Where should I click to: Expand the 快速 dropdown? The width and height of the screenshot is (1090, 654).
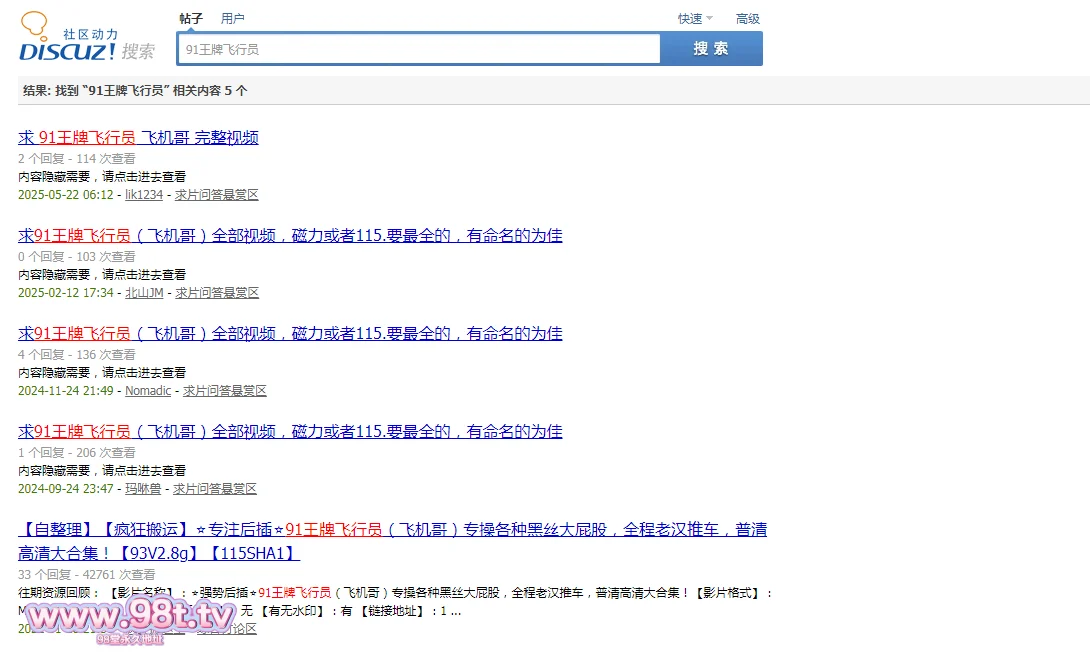pos(694,18)
